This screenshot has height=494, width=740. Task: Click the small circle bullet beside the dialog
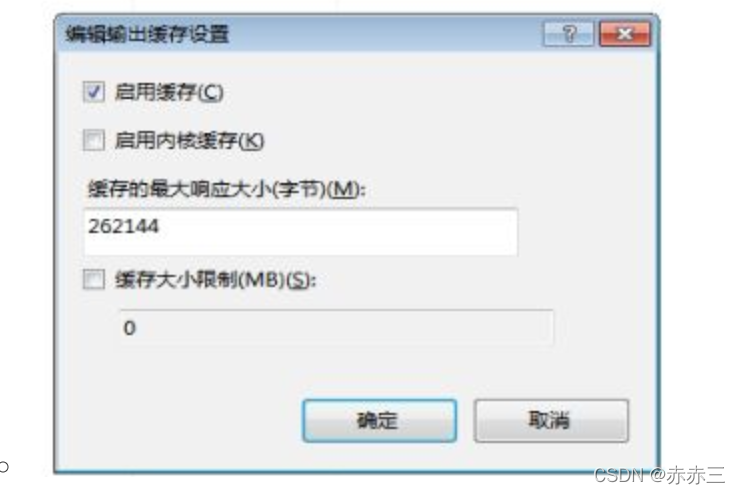point(4,467)
